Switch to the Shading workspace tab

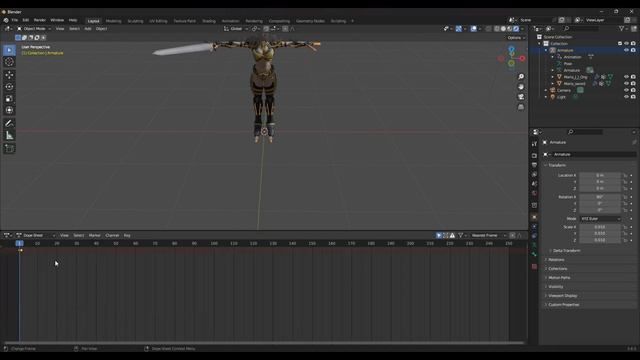tap(209, 21)
